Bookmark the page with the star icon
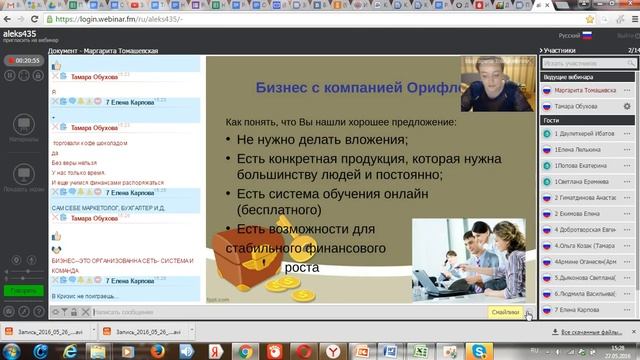The height and width of the screenshot is (360, 640). point(589,19)
